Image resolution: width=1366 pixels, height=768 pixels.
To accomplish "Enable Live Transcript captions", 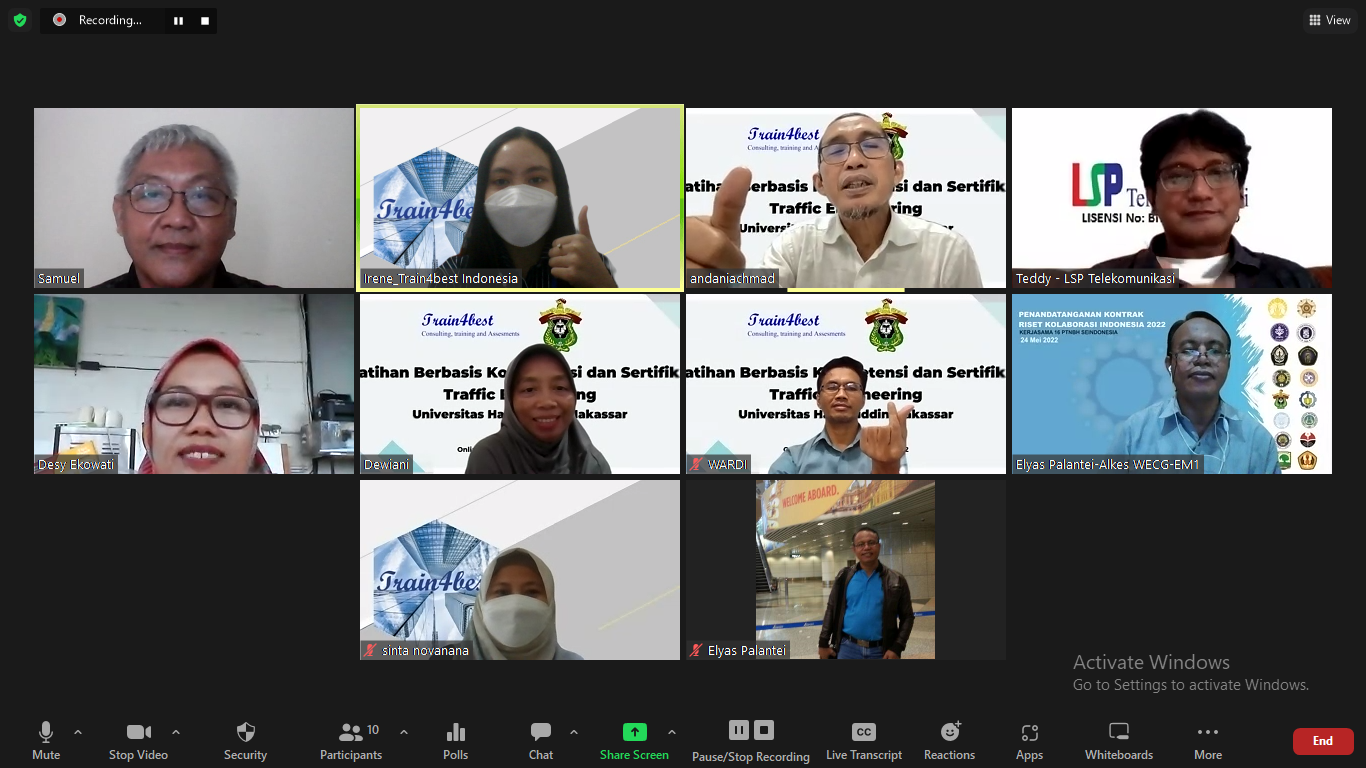I will [863, 740].
